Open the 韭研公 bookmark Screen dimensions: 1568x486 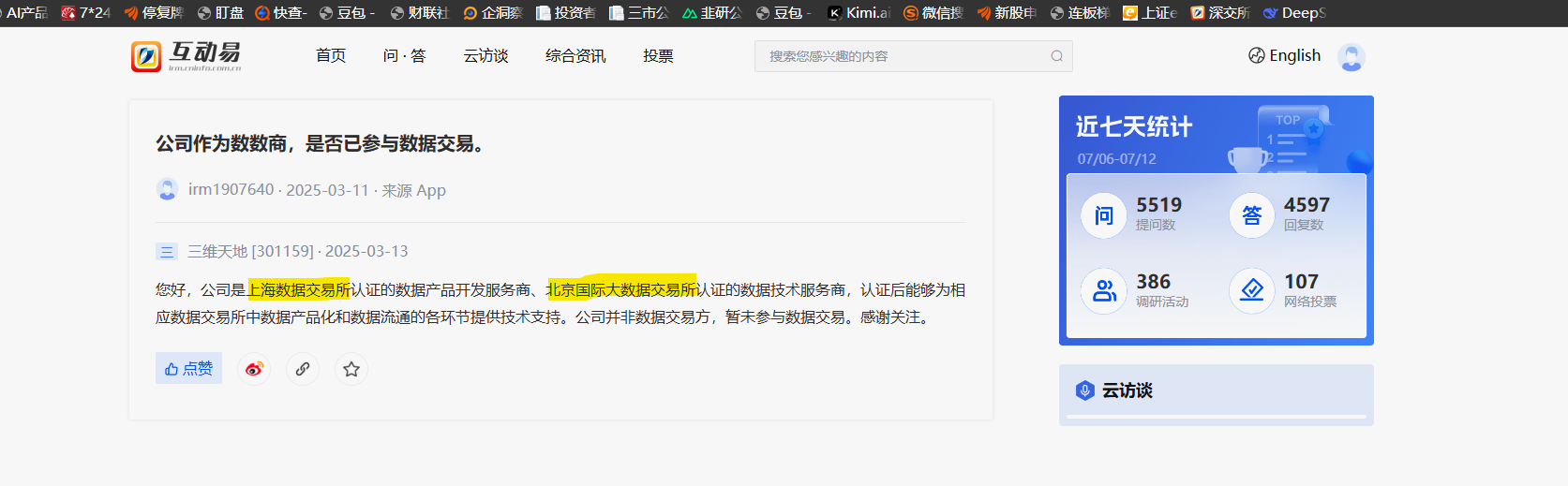pyautogui.click(x=712, y=13)
